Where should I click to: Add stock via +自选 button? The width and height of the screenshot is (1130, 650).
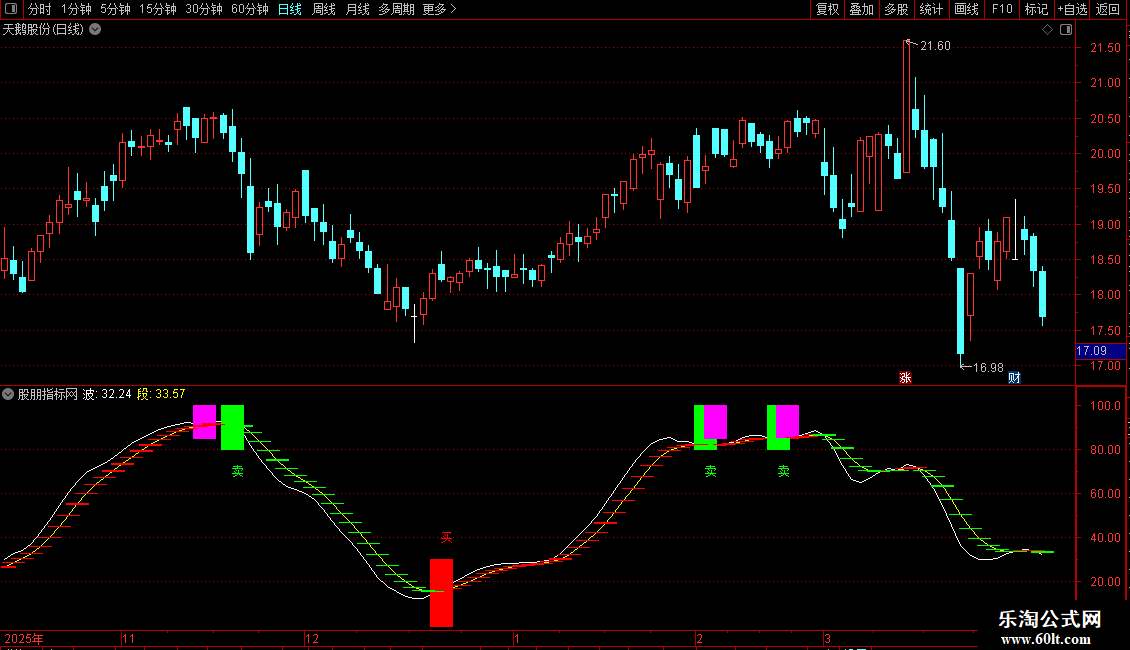[1072, 9]
